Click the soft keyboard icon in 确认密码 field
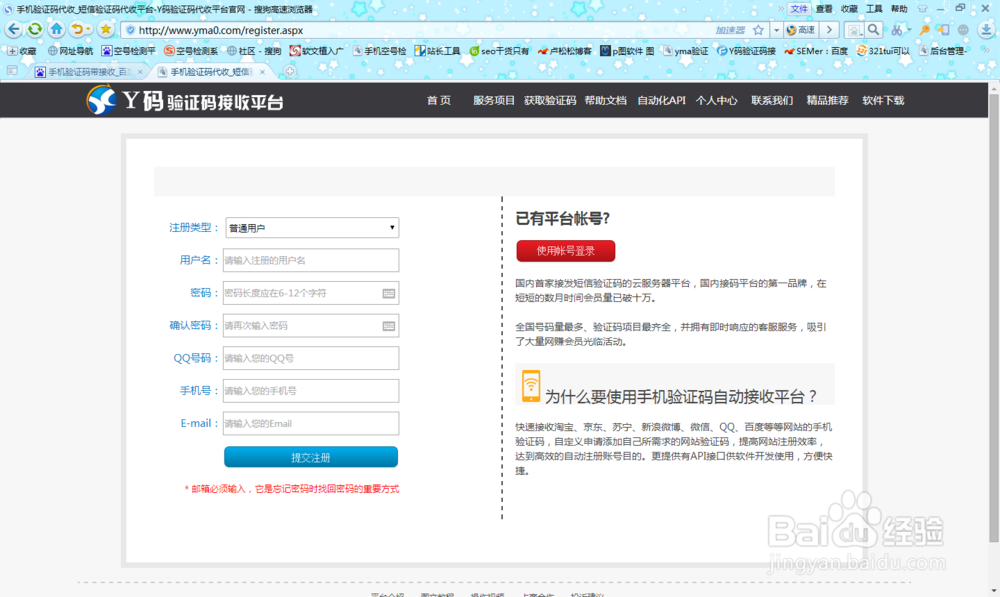 pyautogui.click(x=388, y=326)
